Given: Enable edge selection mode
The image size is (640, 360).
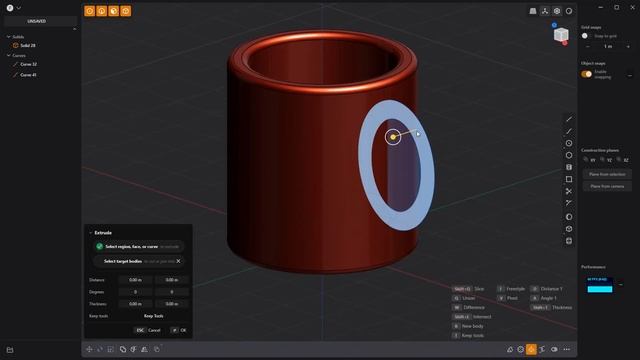Looking at the screenshot, I should [102, 11].
